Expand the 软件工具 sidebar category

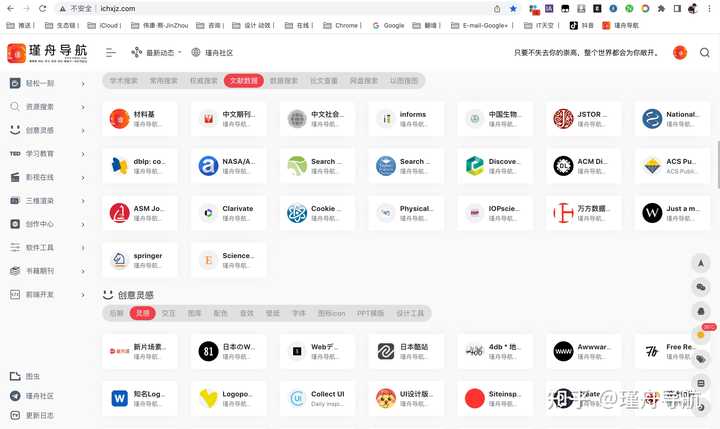coord(48,248)
